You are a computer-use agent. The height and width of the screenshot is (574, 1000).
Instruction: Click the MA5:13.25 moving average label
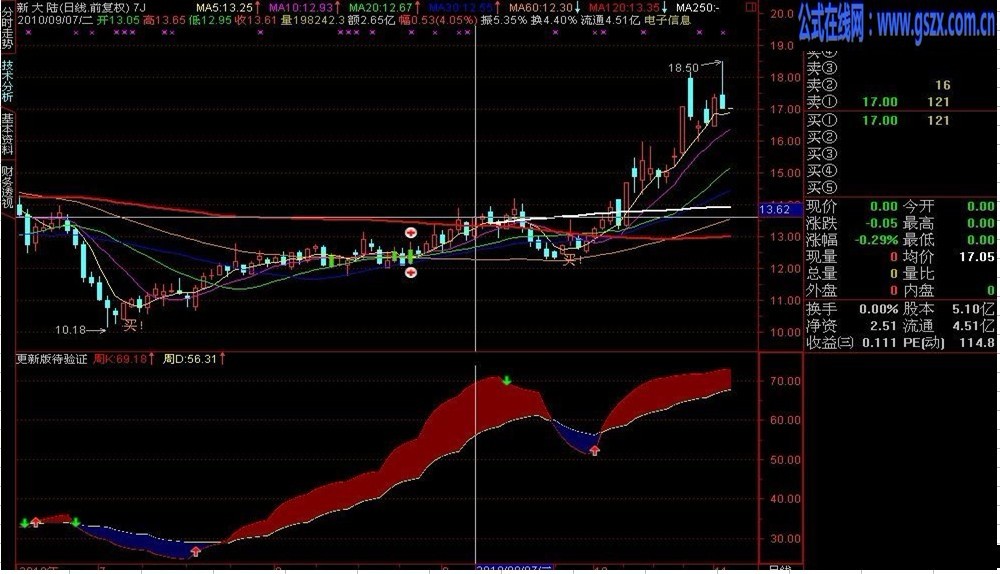(224, 8)
